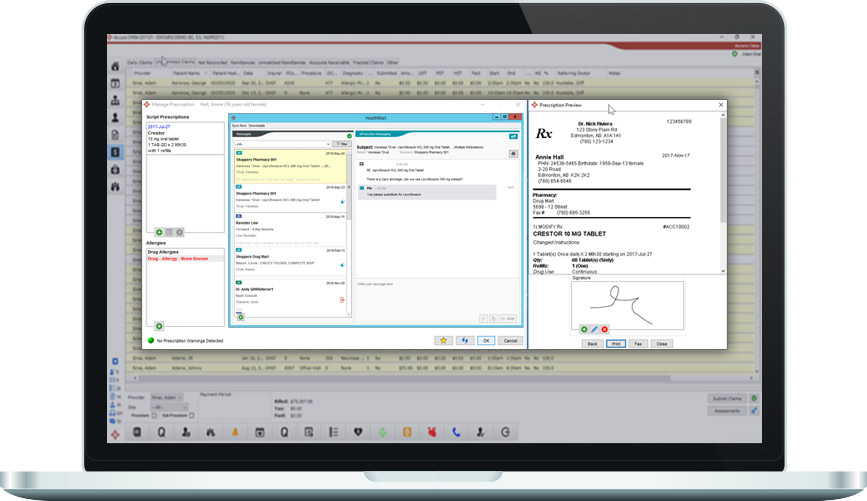
Task: Click the binoculars search icon in sidebar
Action: (115, 187)
